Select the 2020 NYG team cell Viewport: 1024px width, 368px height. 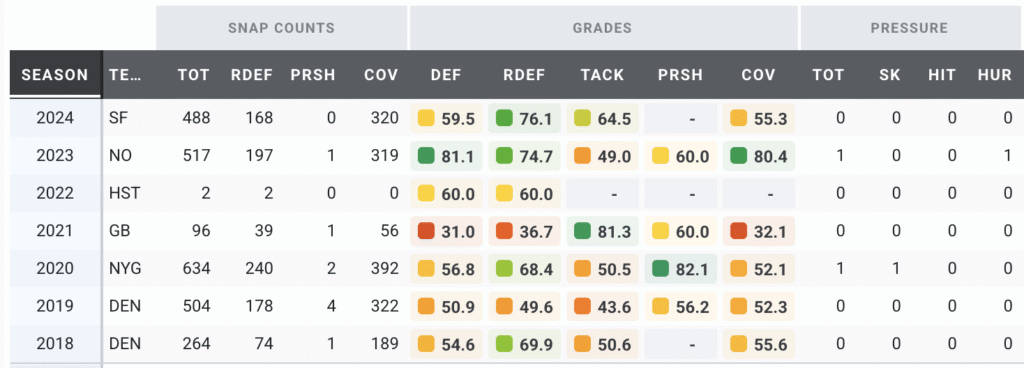pyautogui.click(x=124, y=269)
